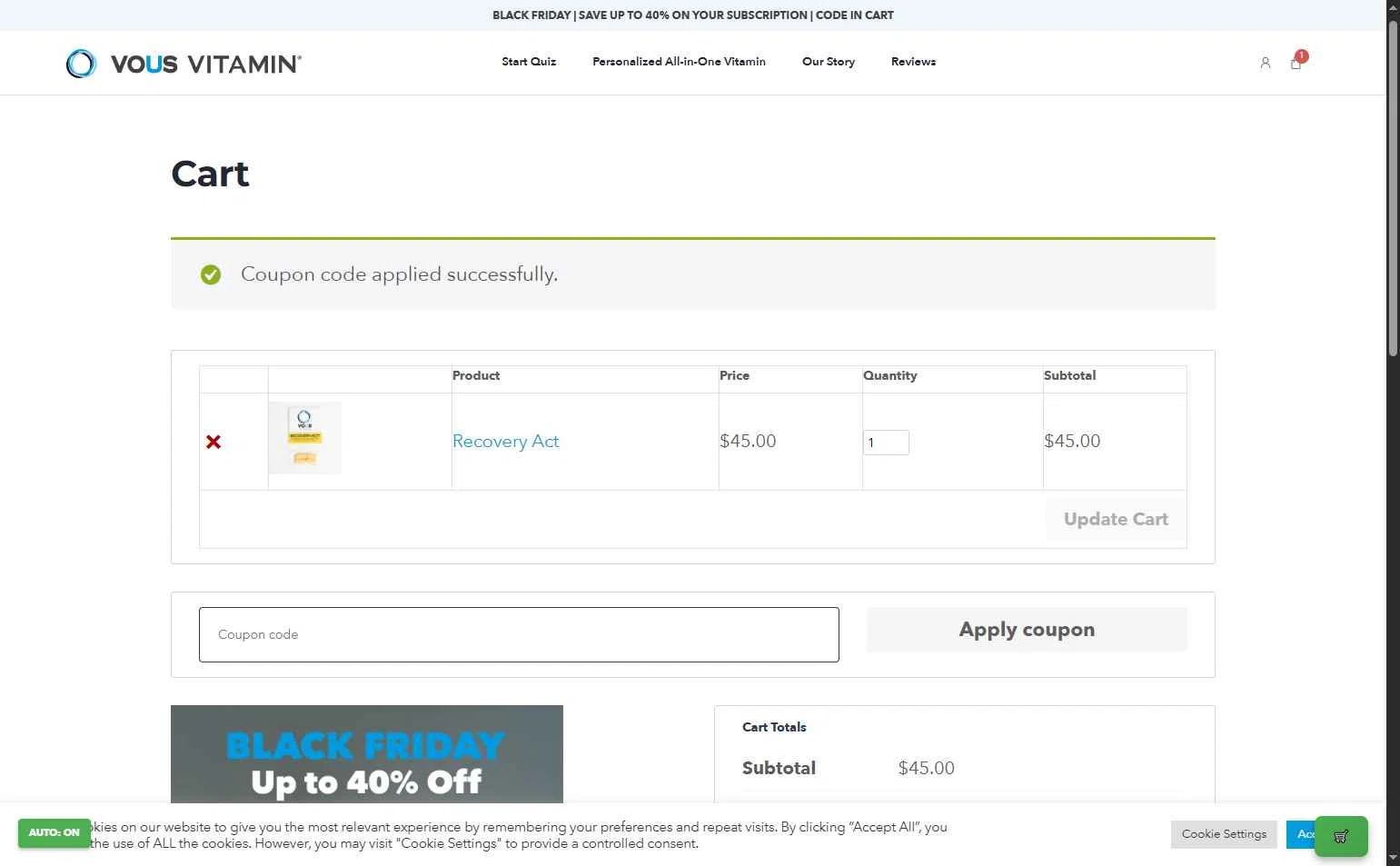Open the user account icon
This screenshot has width=1400, height=866.
click(x=1265, y=63)
